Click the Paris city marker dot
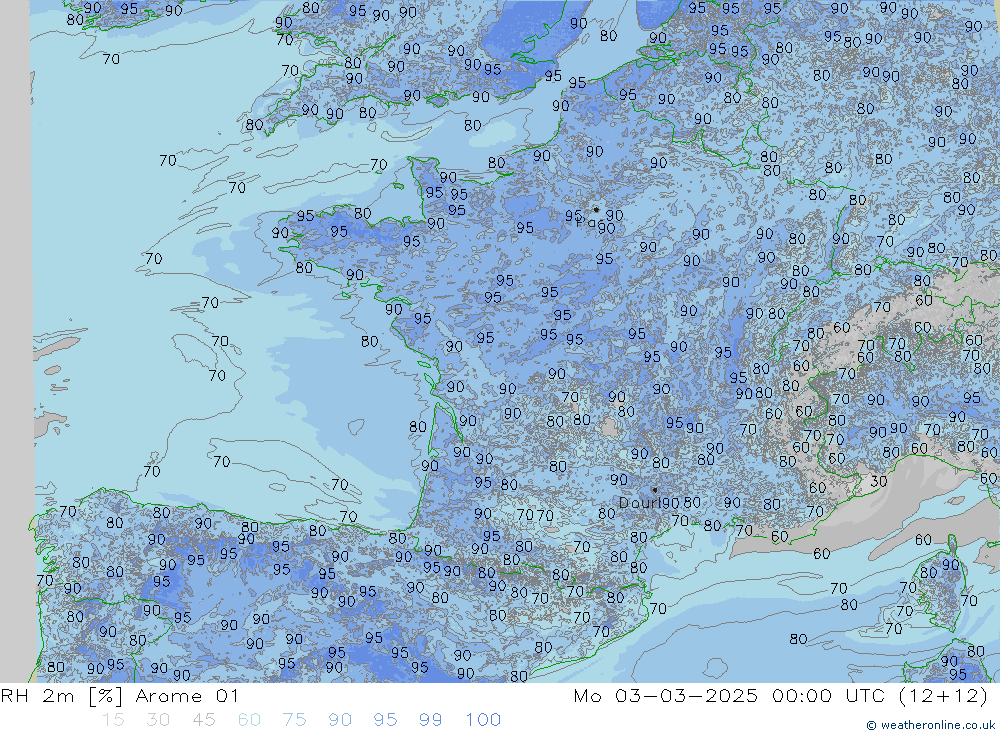This screenshot has height=733, width=1000. (596, 209)
